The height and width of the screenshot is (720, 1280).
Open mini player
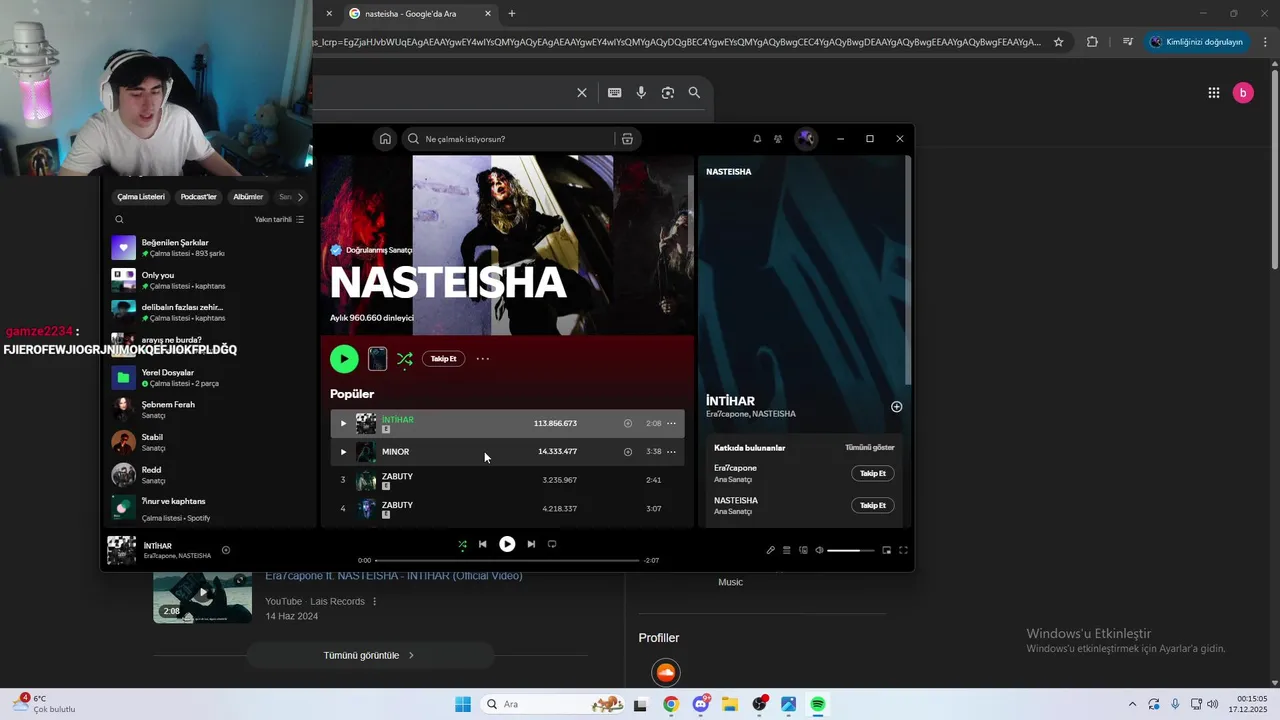click(886, 550)
